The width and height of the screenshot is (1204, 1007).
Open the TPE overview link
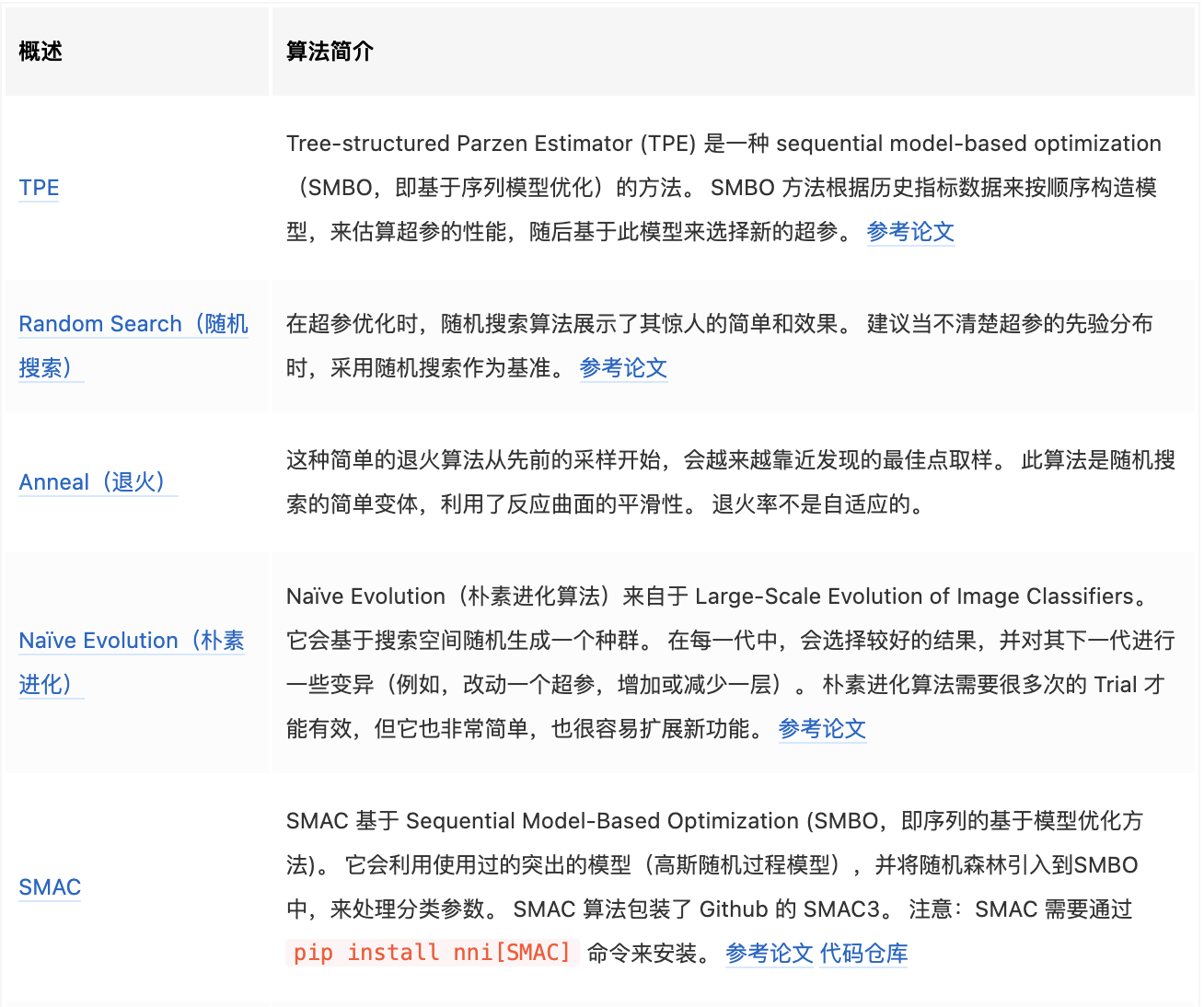tap(38, 188)
